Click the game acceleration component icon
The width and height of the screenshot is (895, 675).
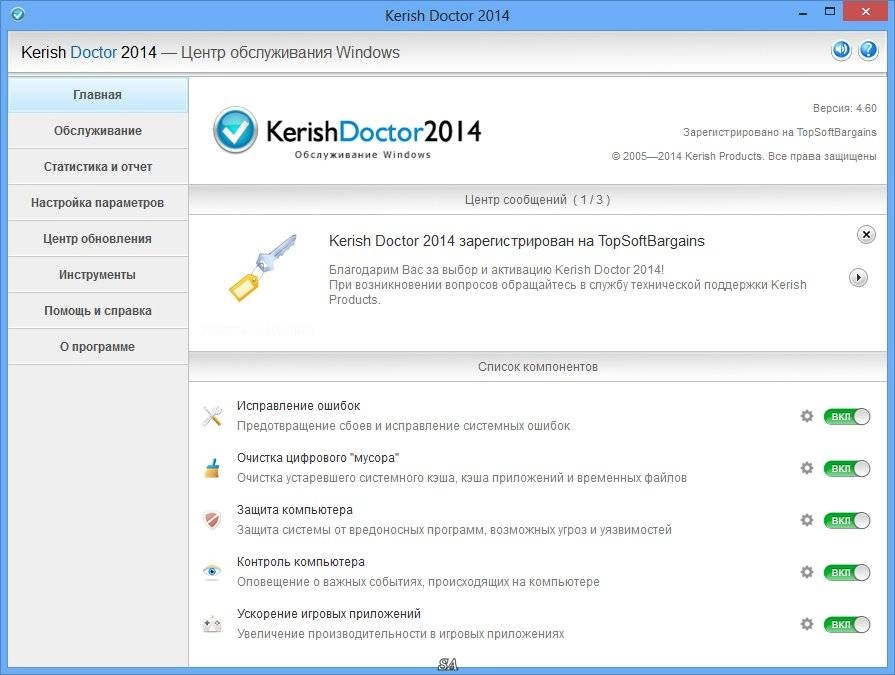pyautogui.click(x=212, y=624)
